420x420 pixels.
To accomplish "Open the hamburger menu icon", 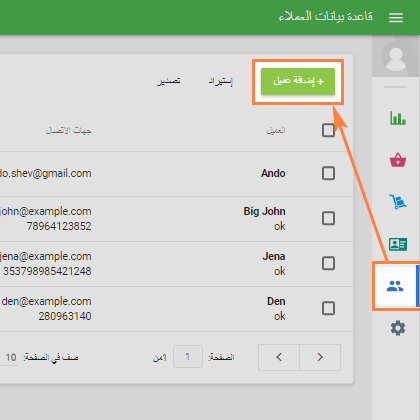I will pyautogui.click(x=396, y=17).
